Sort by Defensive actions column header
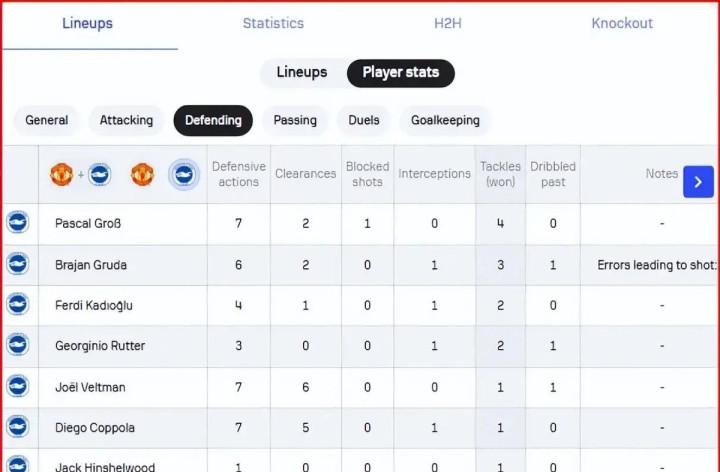720x472 pixels. (x=239, y=174)
